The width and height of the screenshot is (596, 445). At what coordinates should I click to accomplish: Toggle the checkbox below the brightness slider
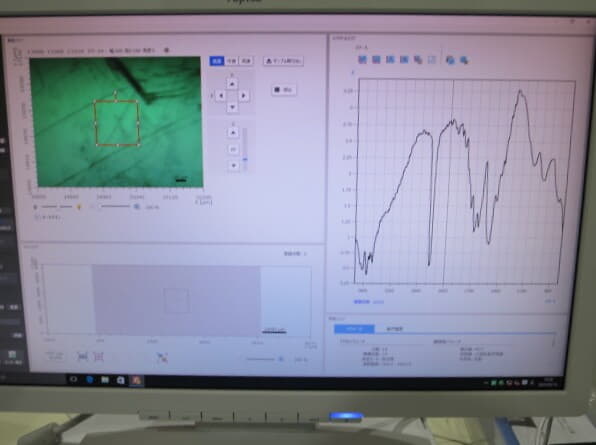point(37,217)
